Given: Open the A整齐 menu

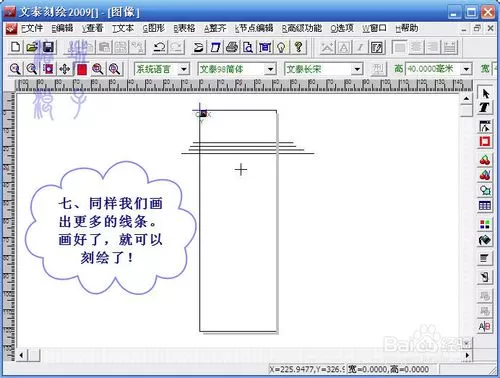Looking at the screenshot, I should pyautogui.click(x=215, y=29).
